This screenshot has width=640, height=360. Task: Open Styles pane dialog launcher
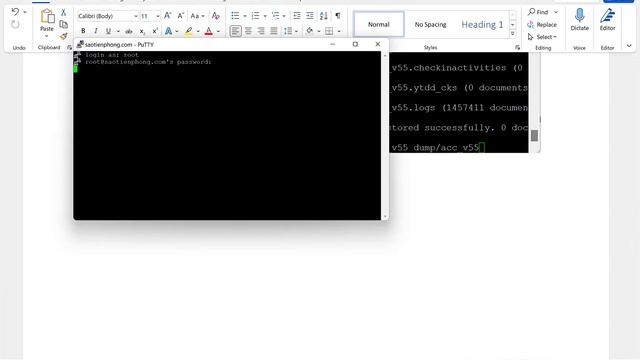point(518,48)
